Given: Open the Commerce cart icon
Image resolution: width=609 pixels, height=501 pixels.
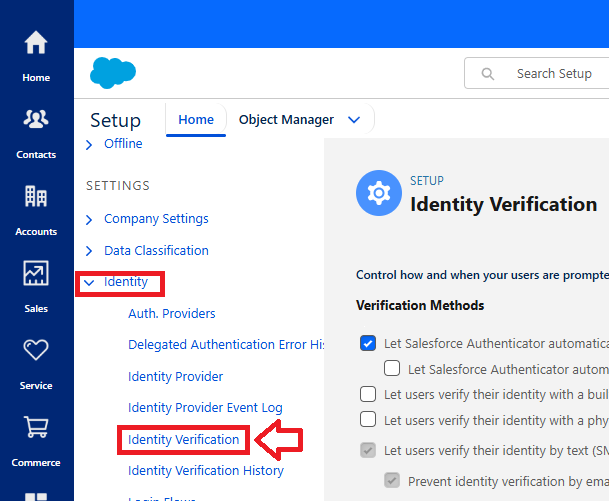Looking at the screenshot, I should pyautogui.click(x=36, y=439).
